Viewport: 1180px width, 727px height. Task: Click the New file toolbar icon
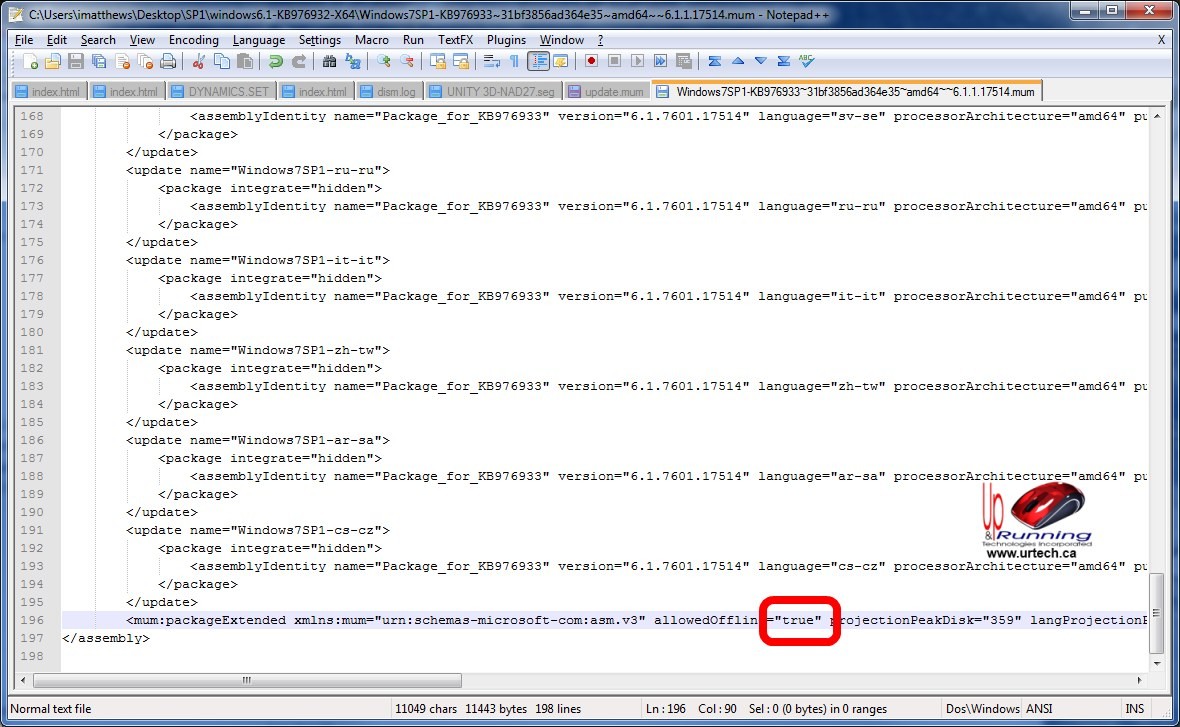coord(31,61)
